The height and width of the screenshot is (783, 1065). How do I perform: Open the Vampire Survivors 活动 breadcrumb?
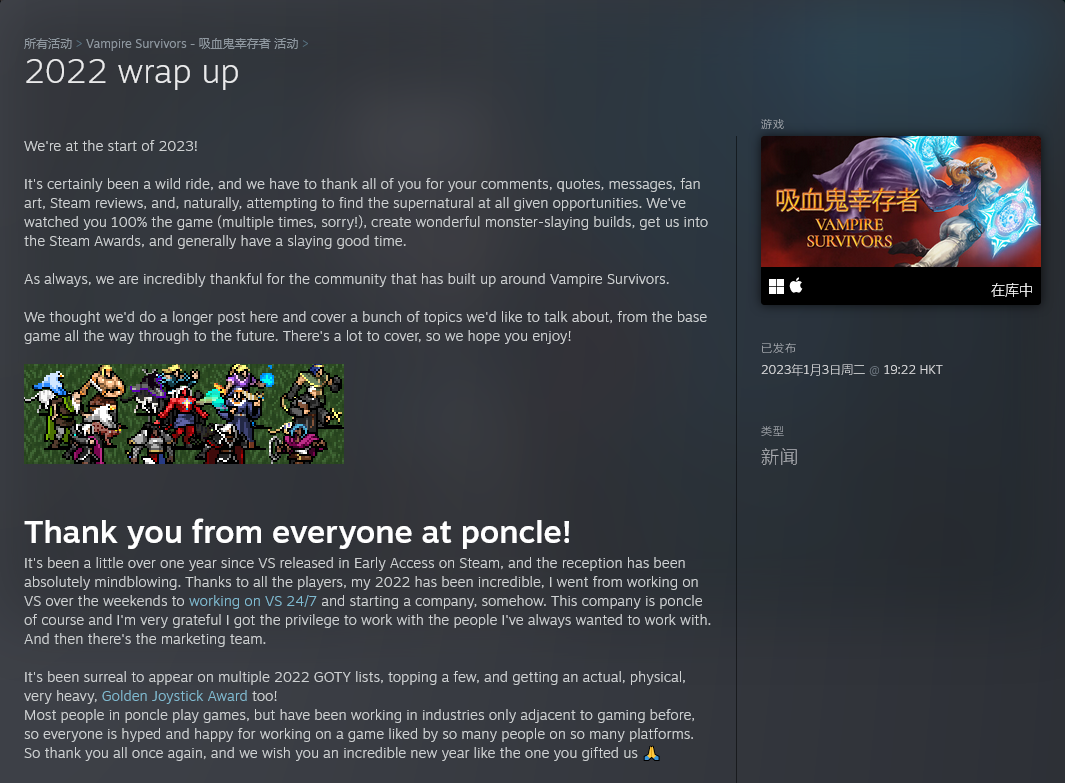192,43
